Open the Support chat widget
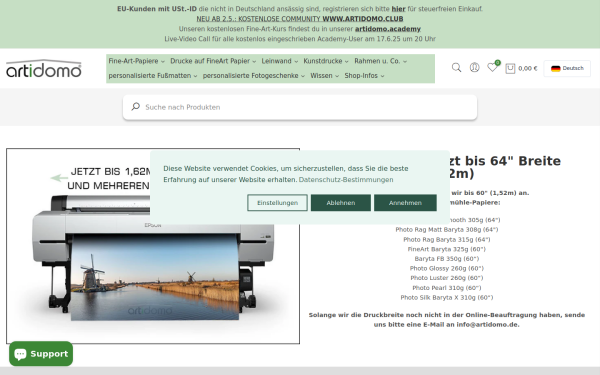Screen dimensions: 600x375 click(41, 354)
